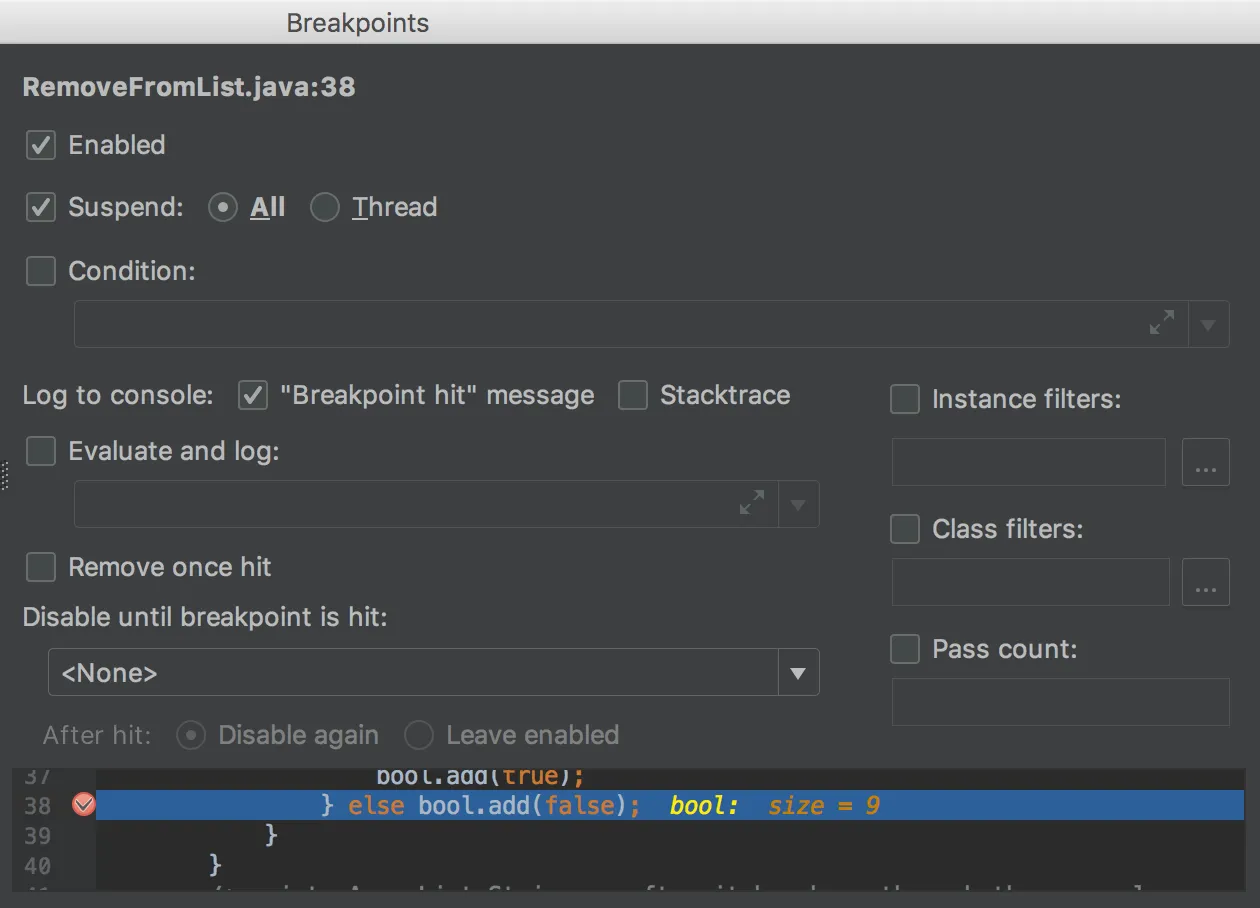Click highlighted code line 38

(x=600, y=805)
